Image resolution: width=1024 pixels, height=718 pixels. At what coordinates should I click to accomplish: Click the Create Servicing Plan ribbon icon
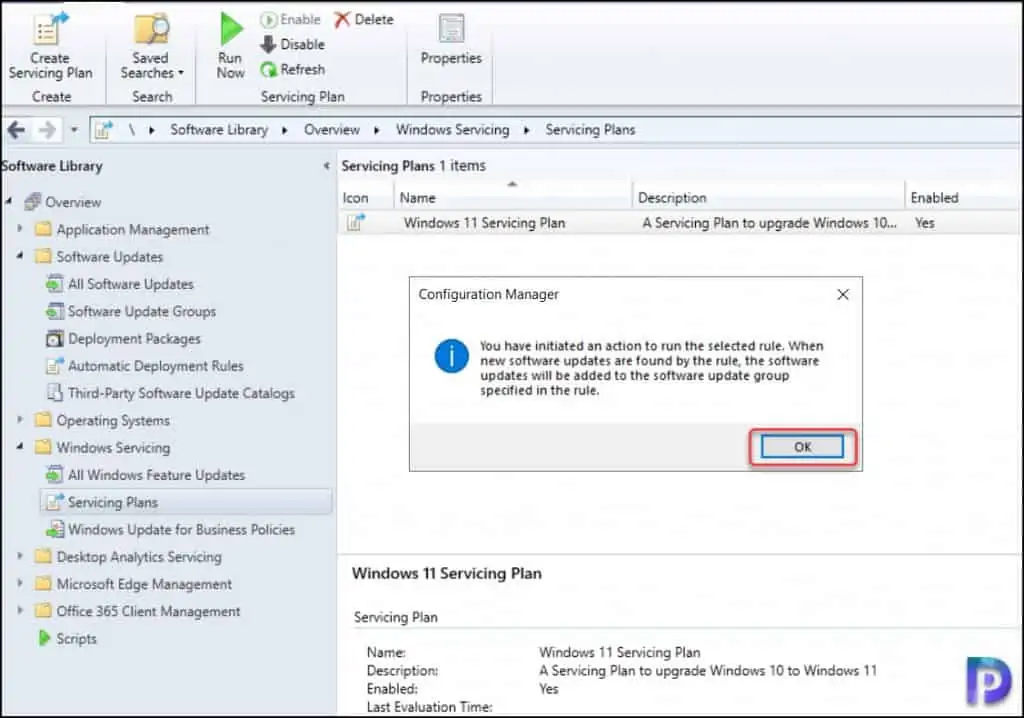[x=51, y=29]
